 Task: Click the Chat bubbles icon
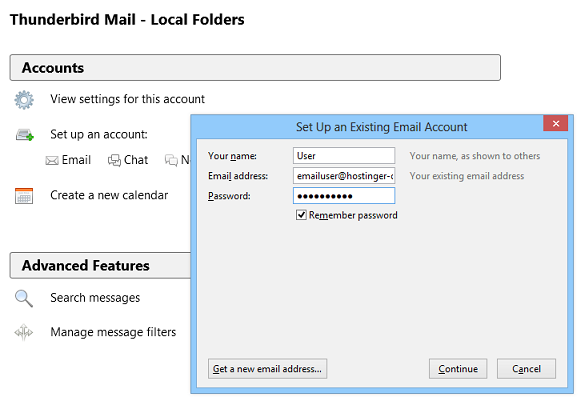pyautogui.click(x=114, y=161)
